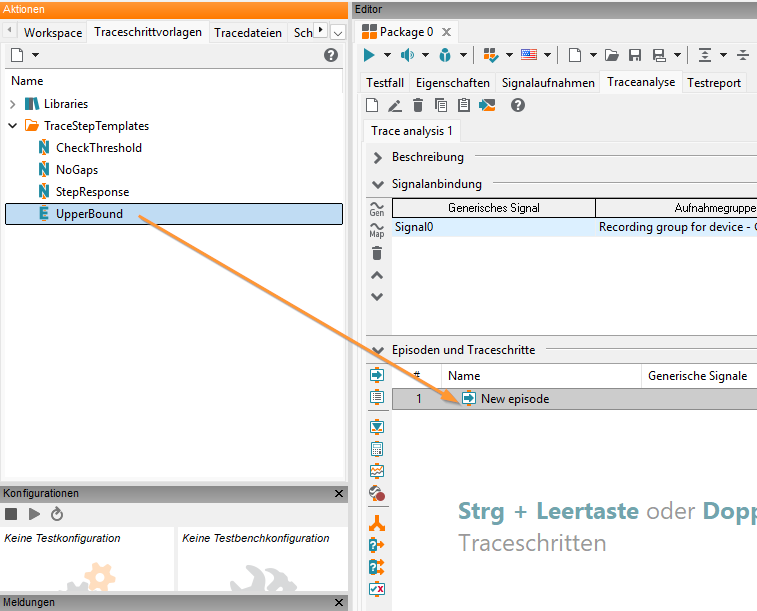Open the Signalaufnahmen tab
Viewport: 757px width, 611px height.
click(548, 83)
